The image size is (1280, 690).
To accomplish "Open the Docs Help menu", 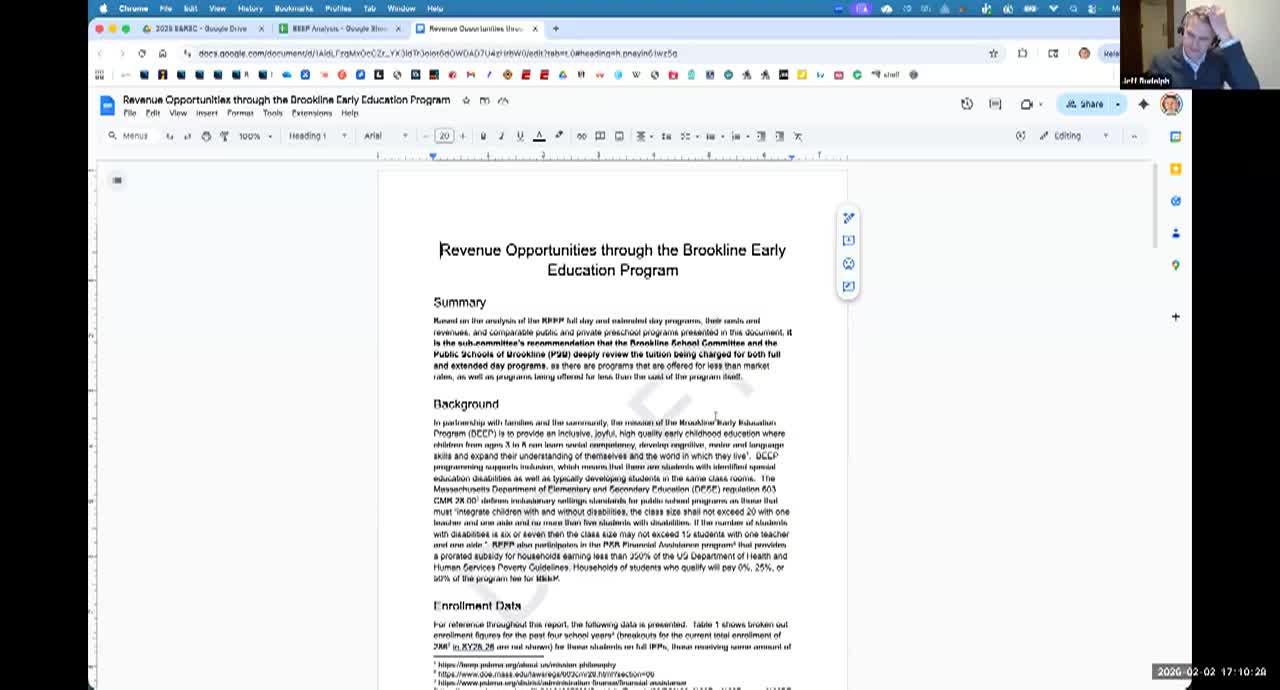I will (349, 114).
